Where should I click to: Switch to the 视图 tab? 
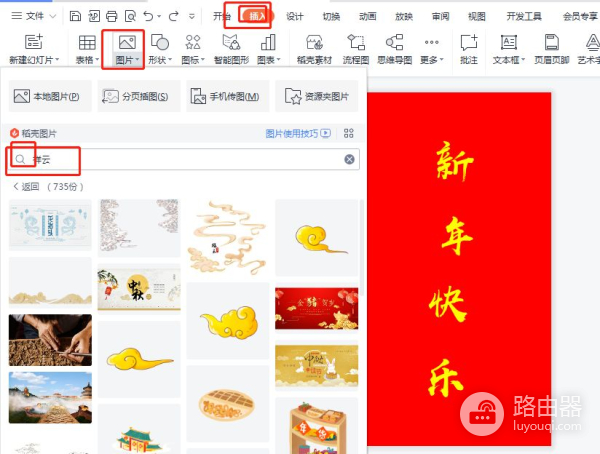pyautogui.click(x=477, y=16)
